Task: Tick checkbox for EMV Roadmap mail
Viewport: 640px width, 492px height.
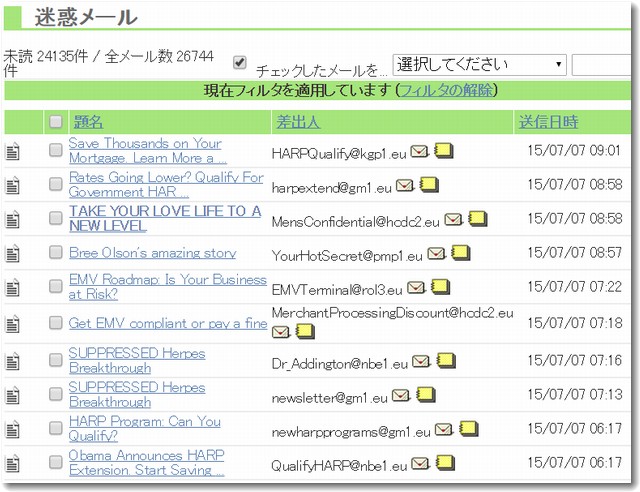Action: [x=56, y=286]
